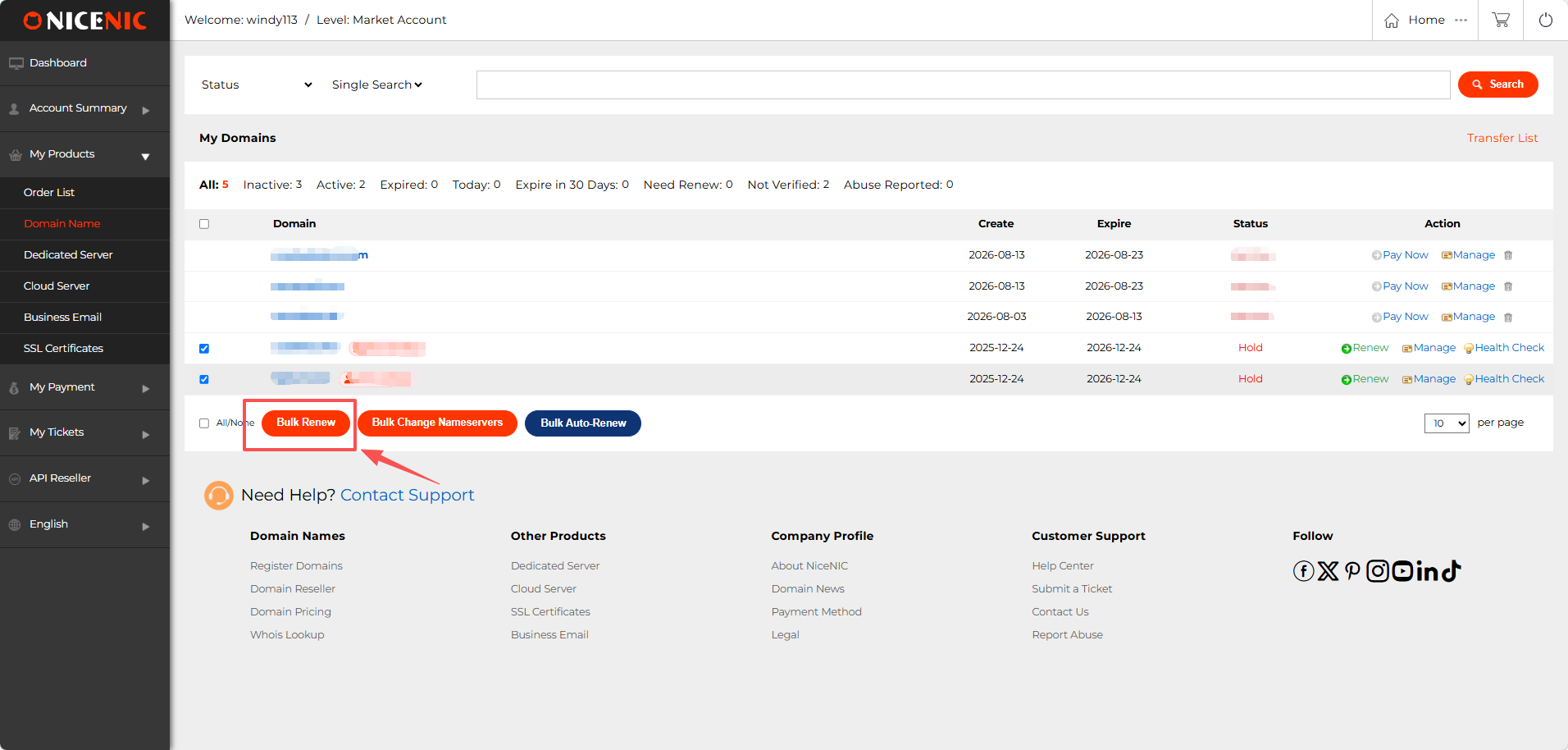The image size is (1568, 750).
Task: Click the NiceNIC logo
Action: (x=85, y=21)
